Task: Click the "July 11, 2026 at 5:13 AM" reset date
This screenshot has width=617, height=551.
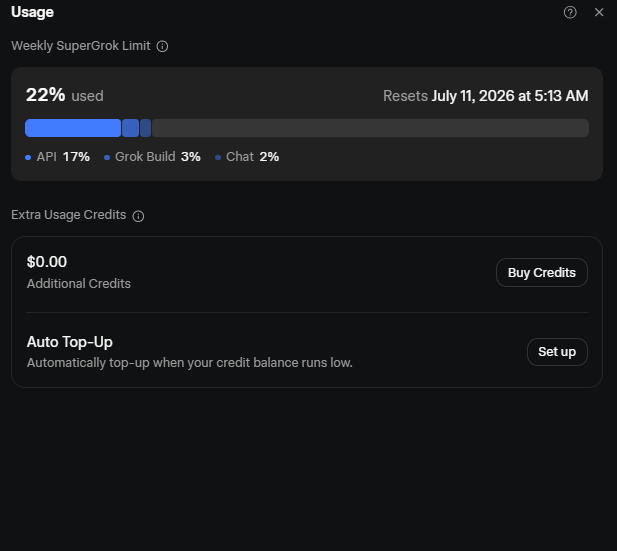Action: (x=510, y=96)
